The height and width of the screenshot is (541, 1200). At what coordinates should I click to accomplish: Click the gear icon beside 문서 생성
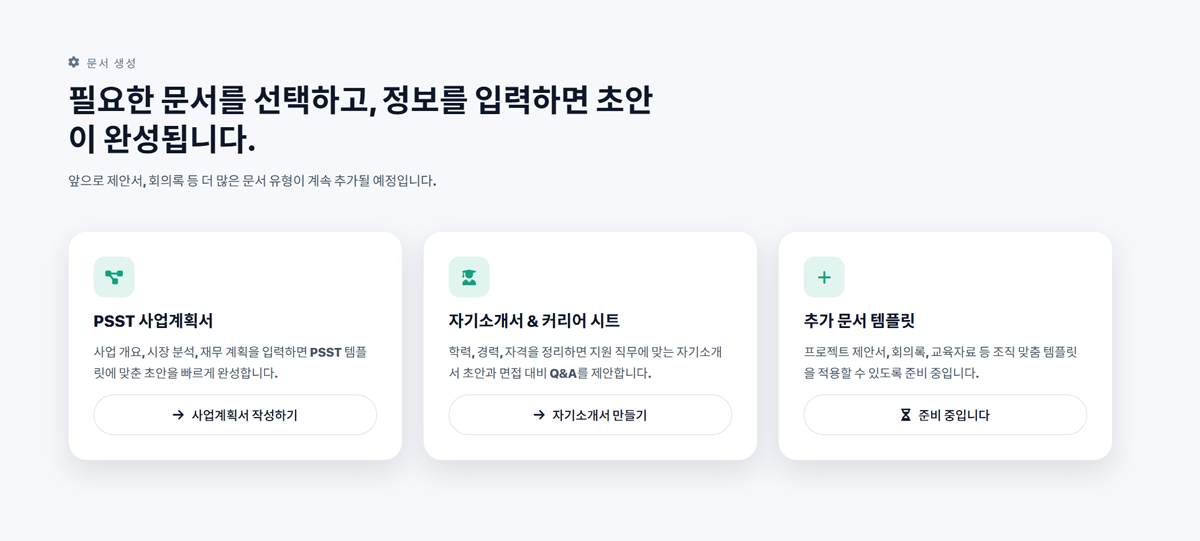74,62
